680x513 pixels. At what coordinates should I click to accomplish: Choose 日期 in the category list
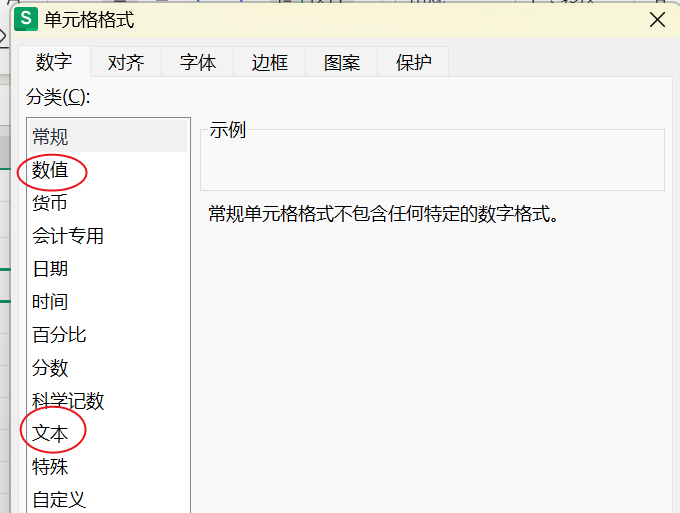[50, 269]
